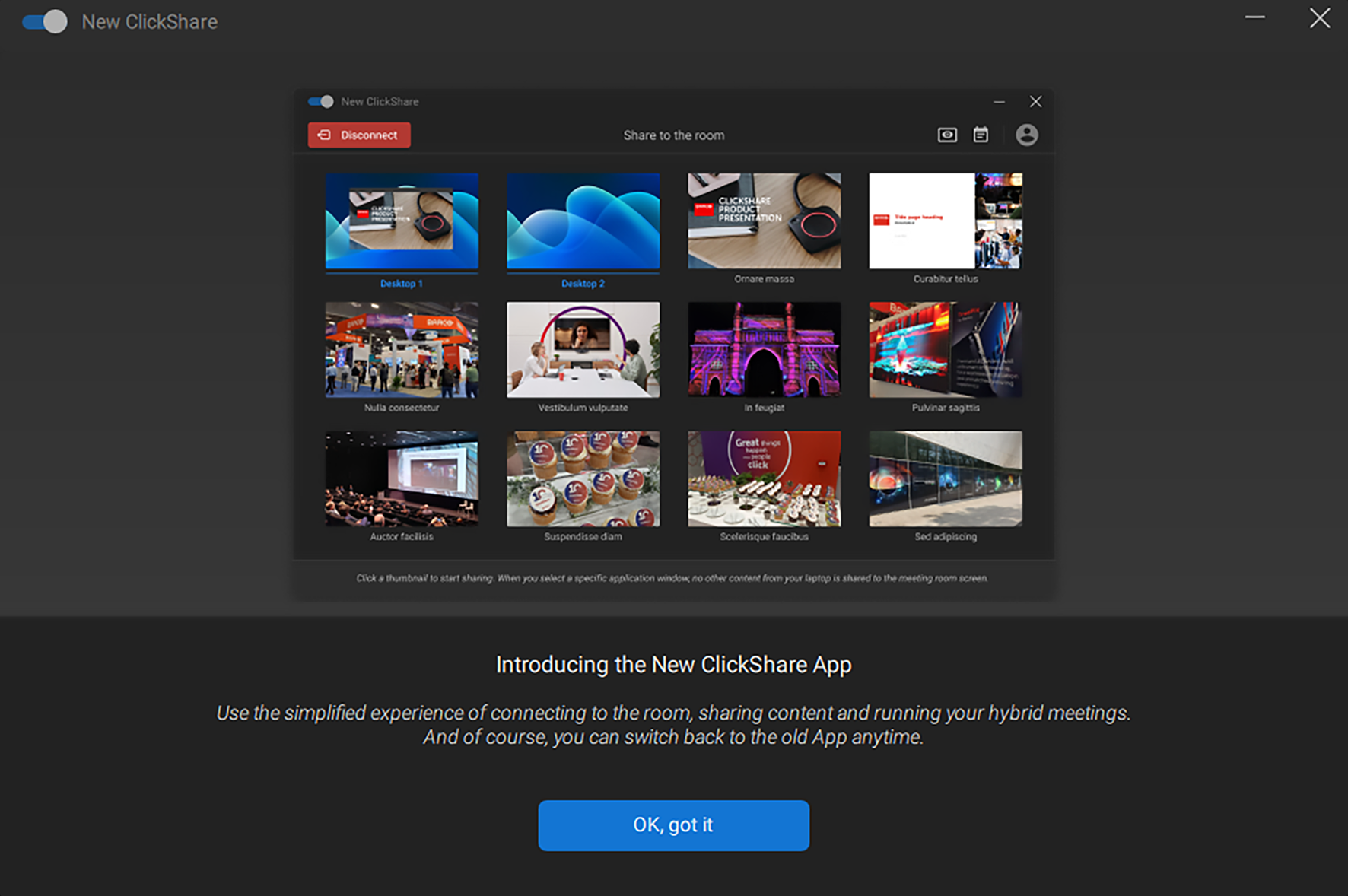1348x896 pixels.
Task: Click the Introducing the New ClickShare App heading
Action: pos(674,665)
